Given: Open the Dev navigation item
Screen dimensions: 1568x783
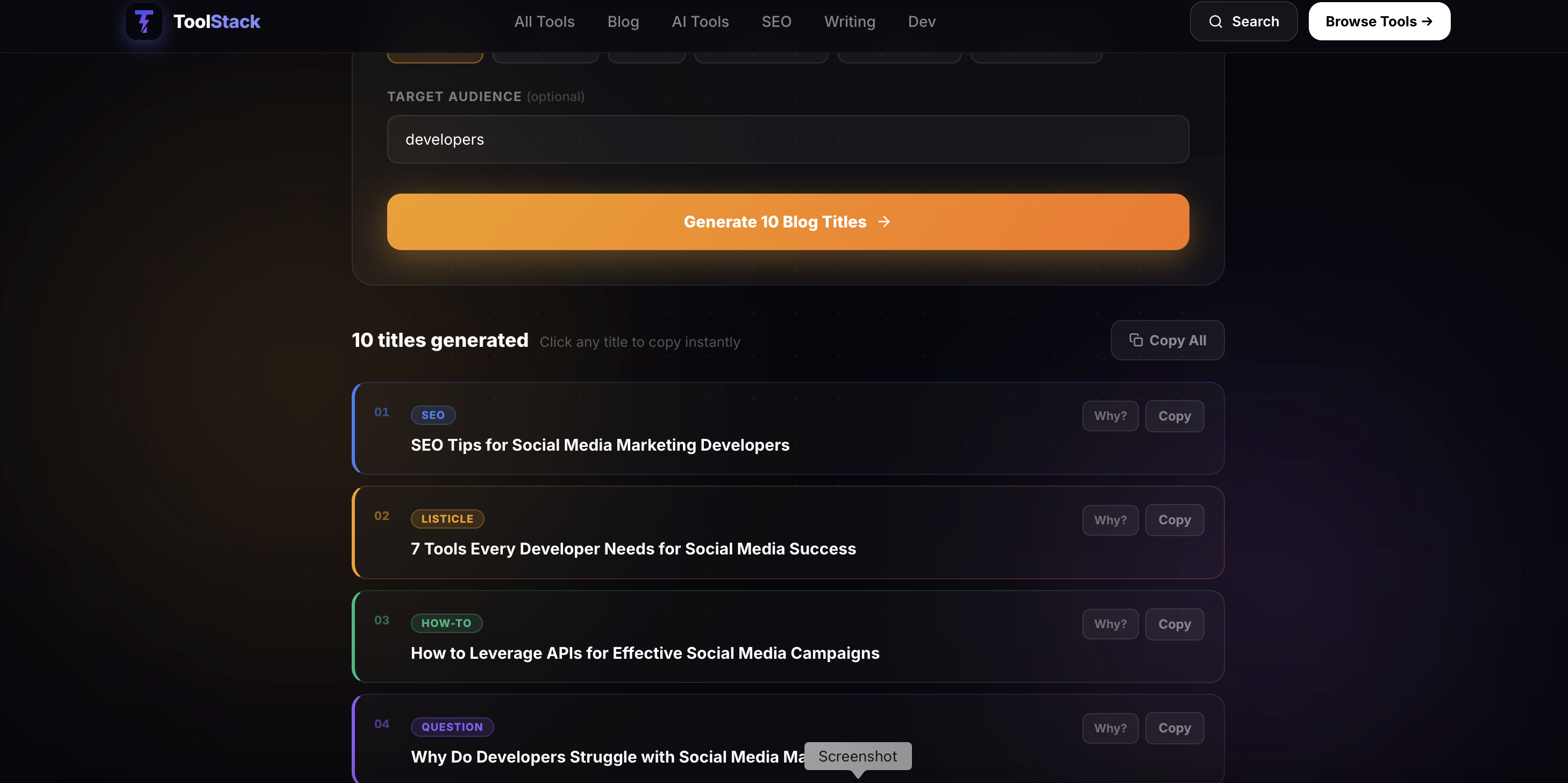Looking at the screenshot, I should click(x=921, y=22).
